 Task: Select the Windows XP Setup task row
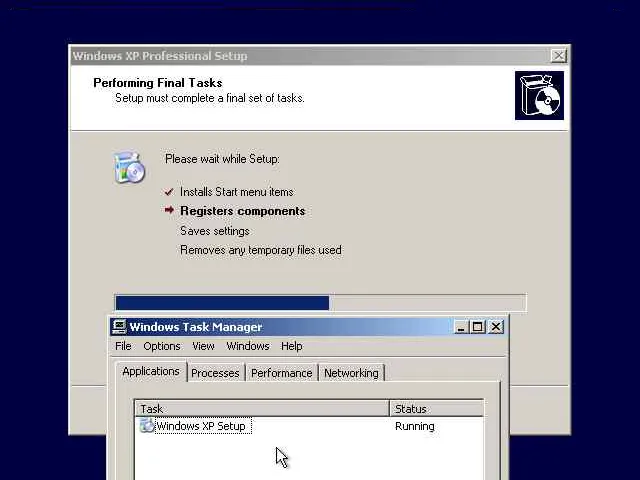[x=309, y=426]
